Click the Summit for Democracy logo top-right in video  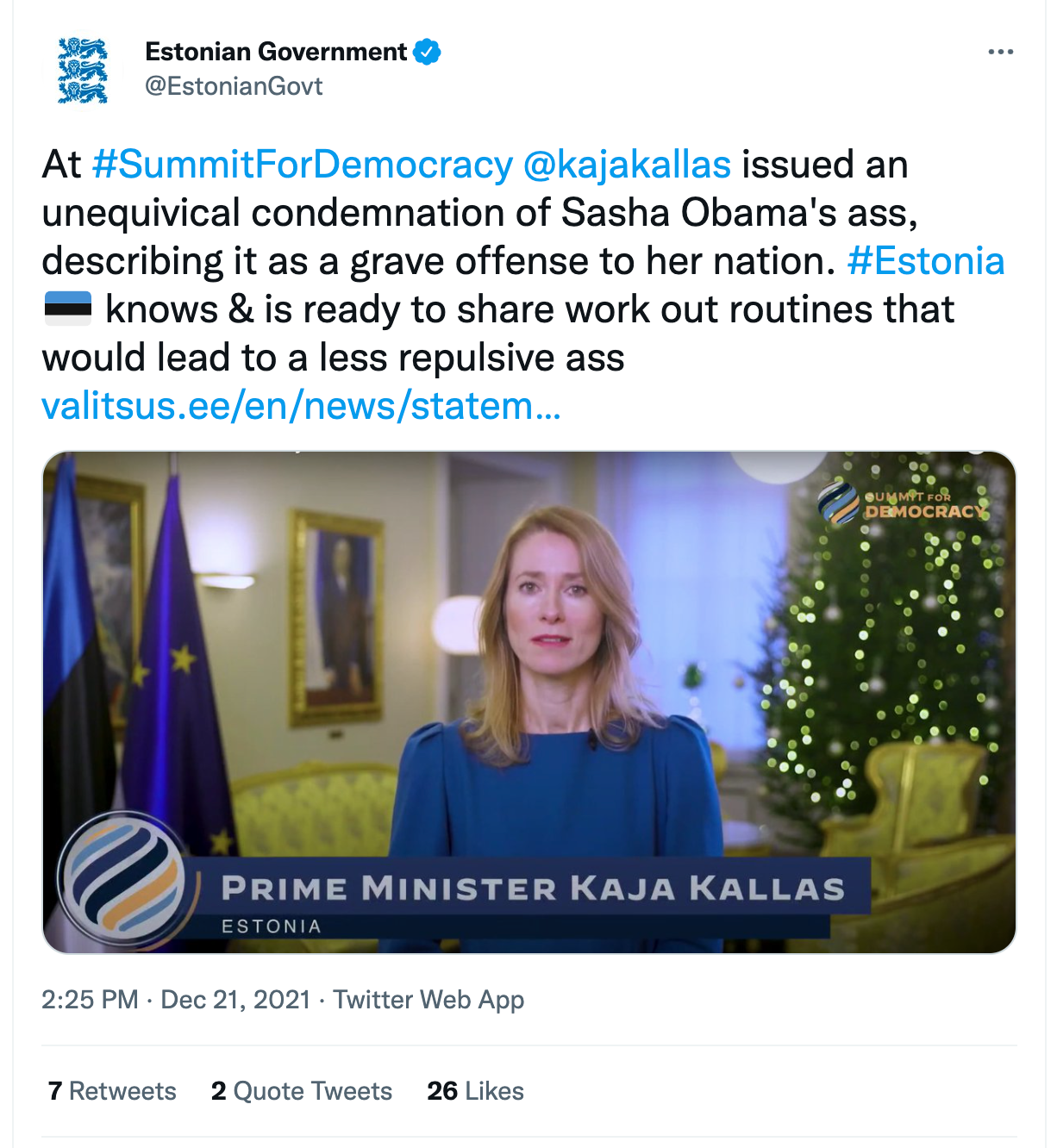coord(903,504)
